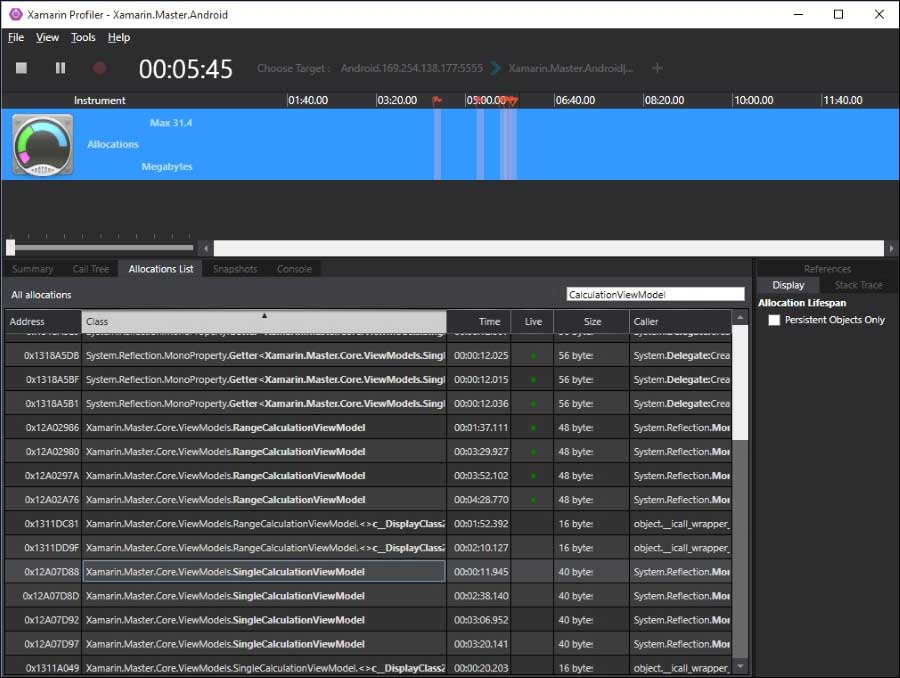Select row with address 0x1318A5BF
The image size is (900, 678).
(368, 379)
